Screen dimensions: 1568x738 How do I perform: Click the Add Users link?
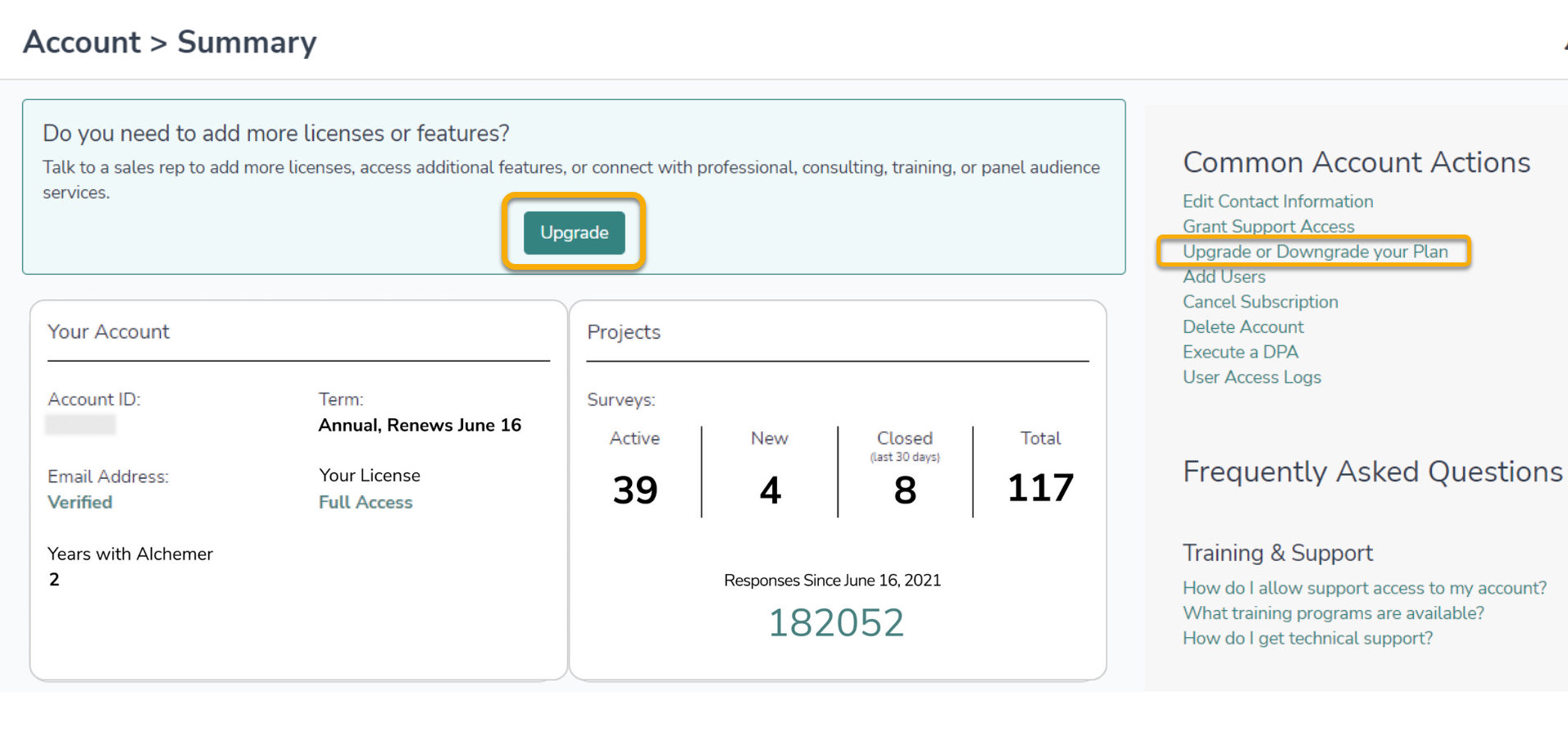(x=1224, y=277)
